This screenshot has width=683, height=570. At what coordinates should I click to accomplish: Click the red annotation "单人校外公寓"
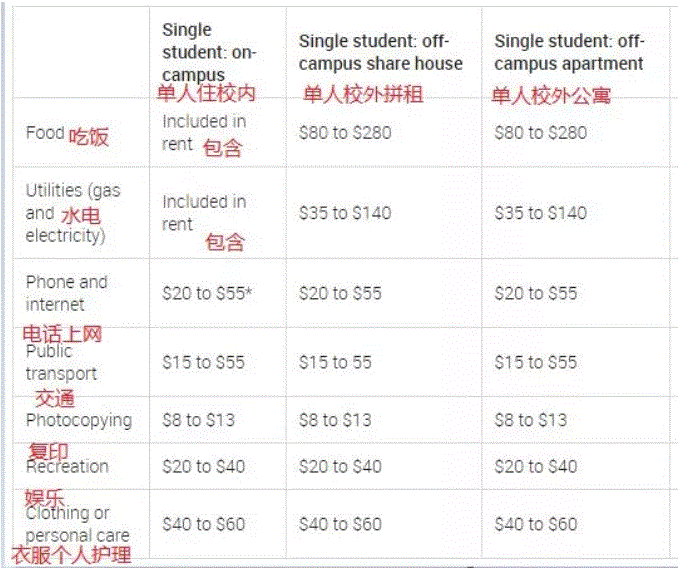tap(550, 96)
